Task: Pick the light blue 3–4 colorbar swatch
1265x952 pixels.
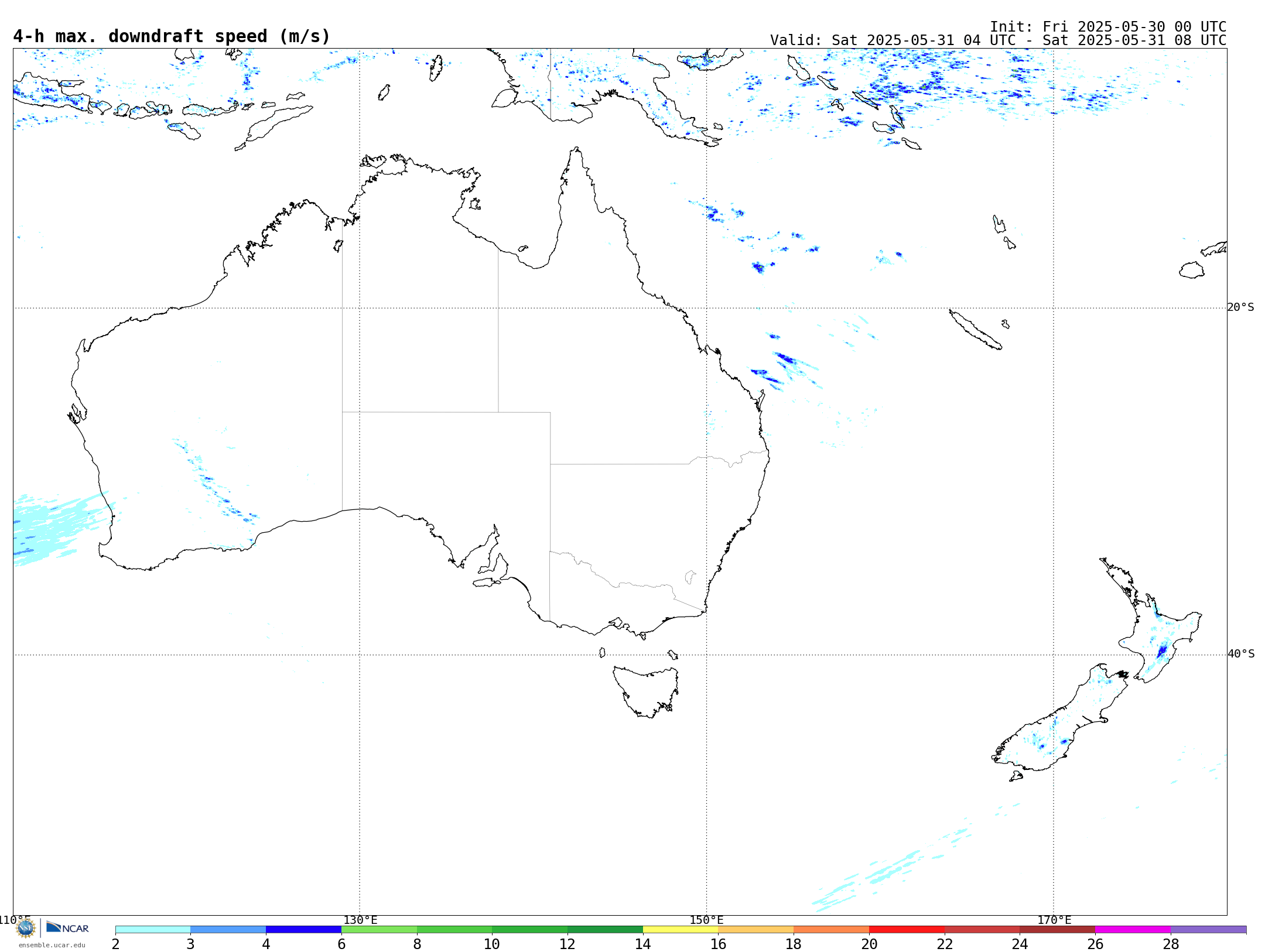Action: pyautogui.click(x=228, y=930)
